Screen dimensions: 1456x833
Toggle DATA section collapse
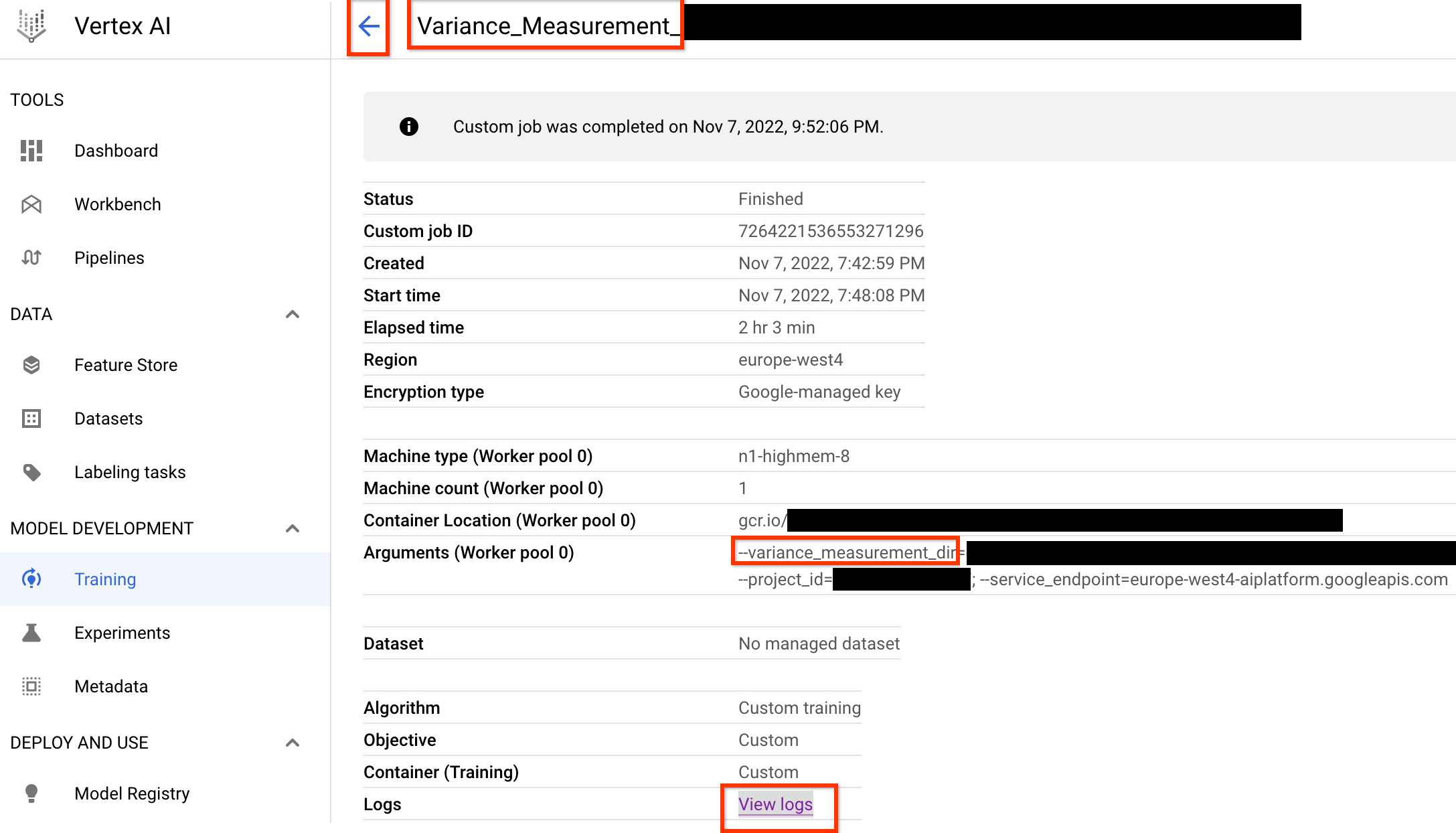click(292, 314)
